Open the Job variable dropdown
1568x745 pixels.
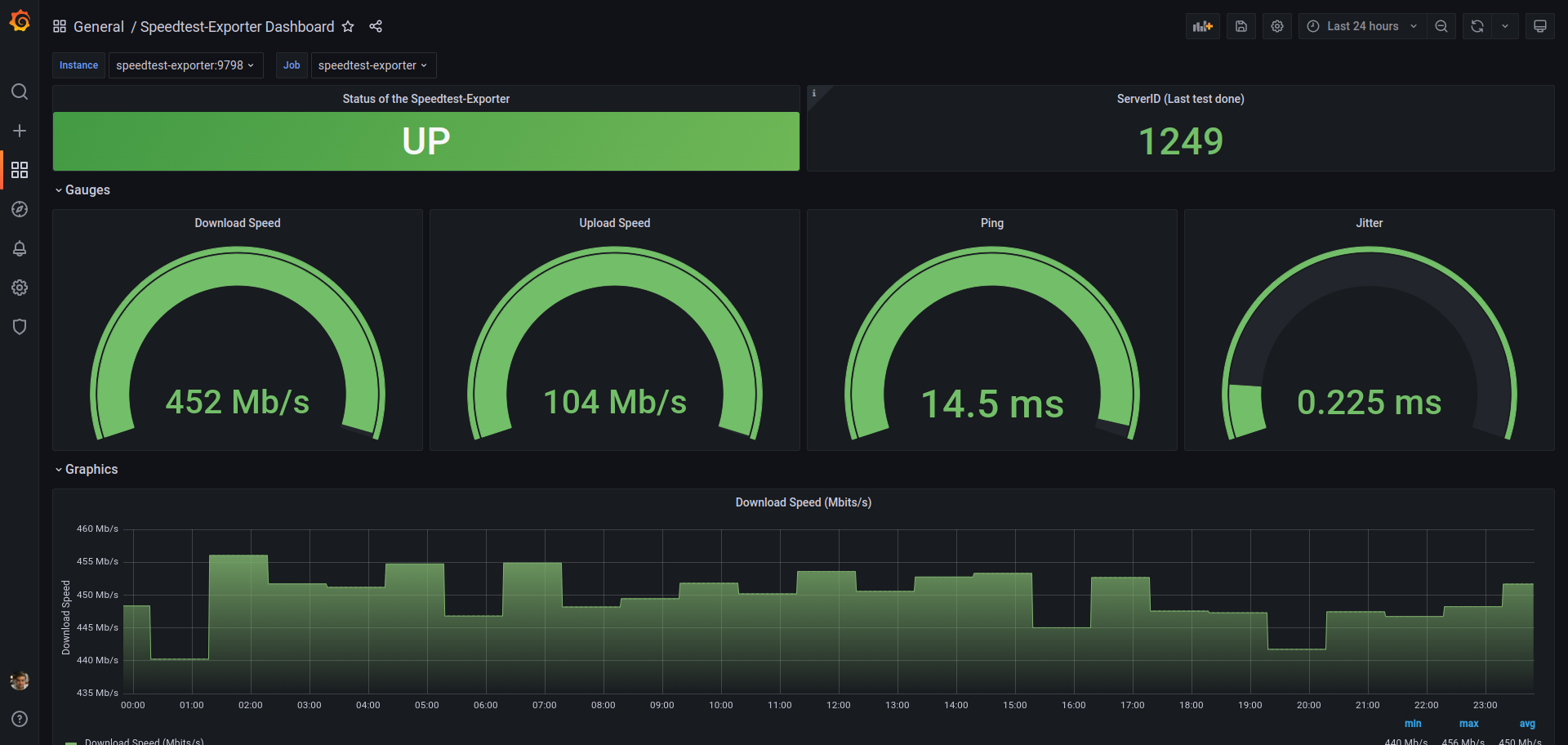point(374,65)
